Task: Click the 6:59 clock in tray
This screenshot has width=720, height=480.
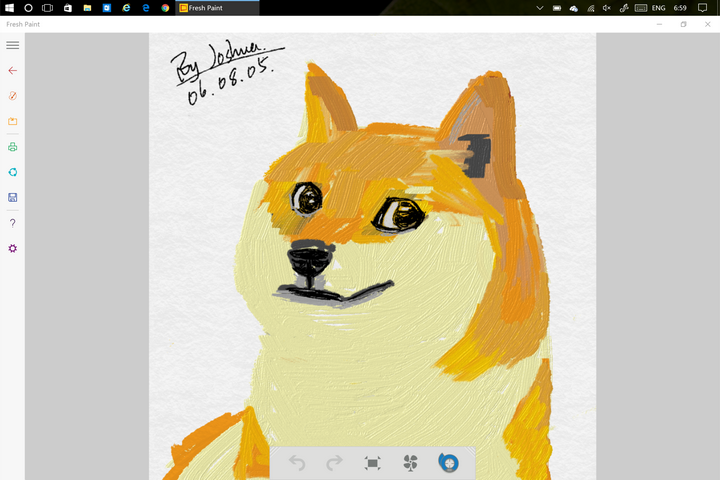Action: (x=680, y=8)
